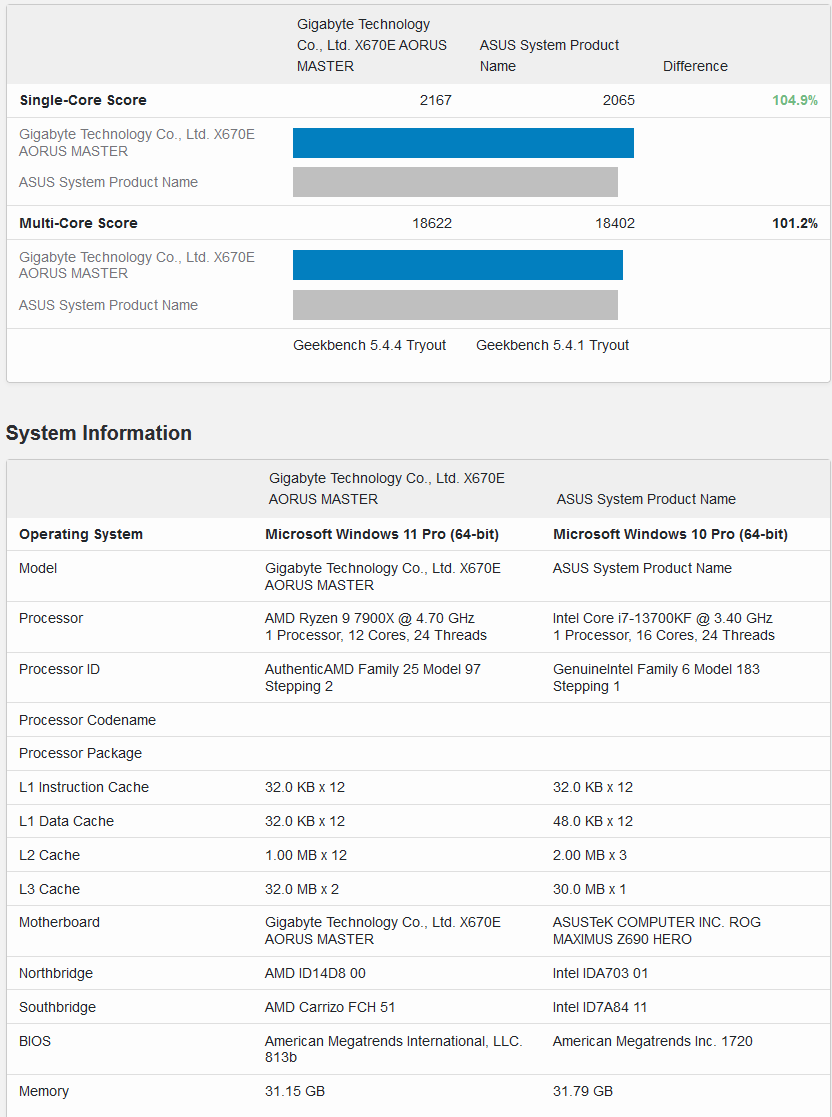
Task: Select the Multi-Core Score row header
Action: pos(79,223)
